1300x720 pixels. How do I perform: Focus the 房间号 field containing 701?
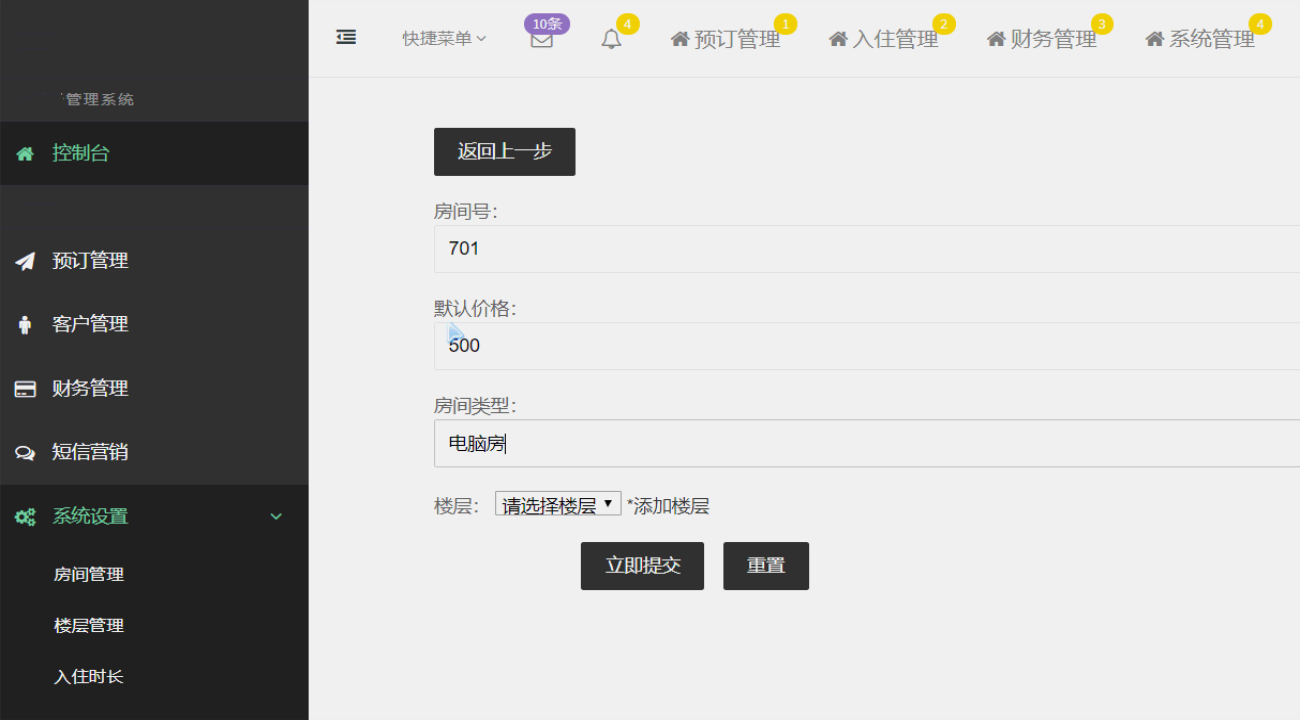tap(867, 249)
